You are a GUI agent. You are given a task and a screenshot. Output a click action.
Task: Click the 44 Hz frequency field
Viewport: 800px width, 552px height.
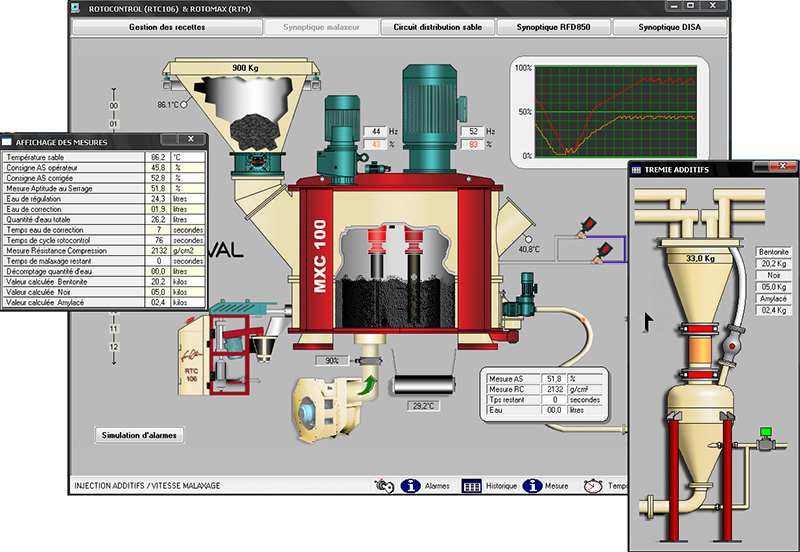pos(376,132)
